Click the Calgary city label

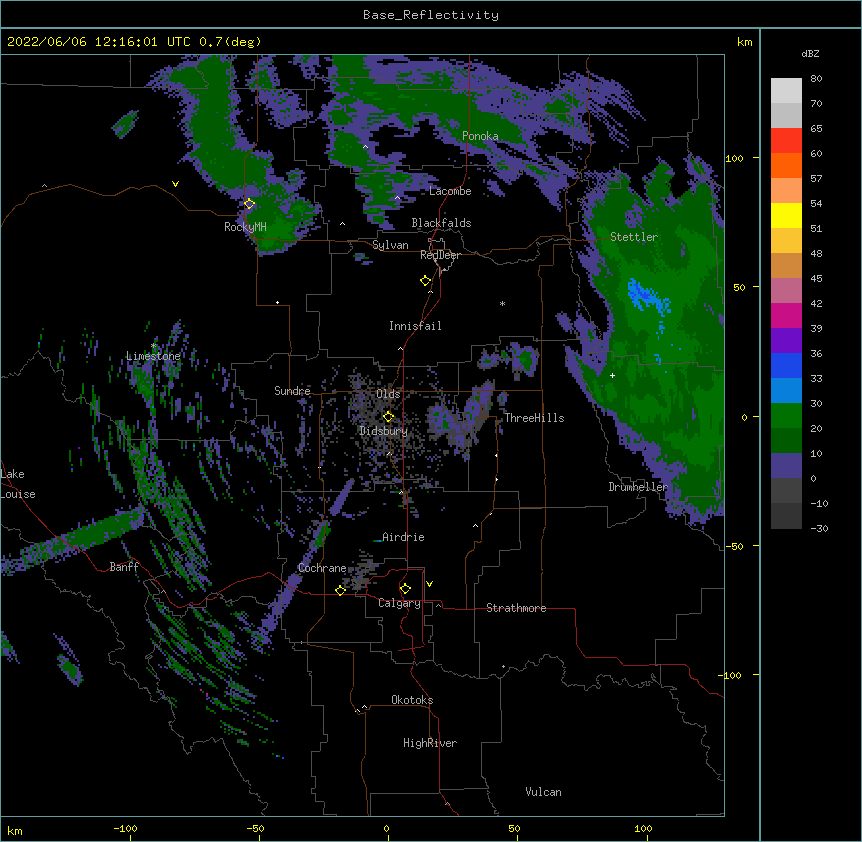399,603
